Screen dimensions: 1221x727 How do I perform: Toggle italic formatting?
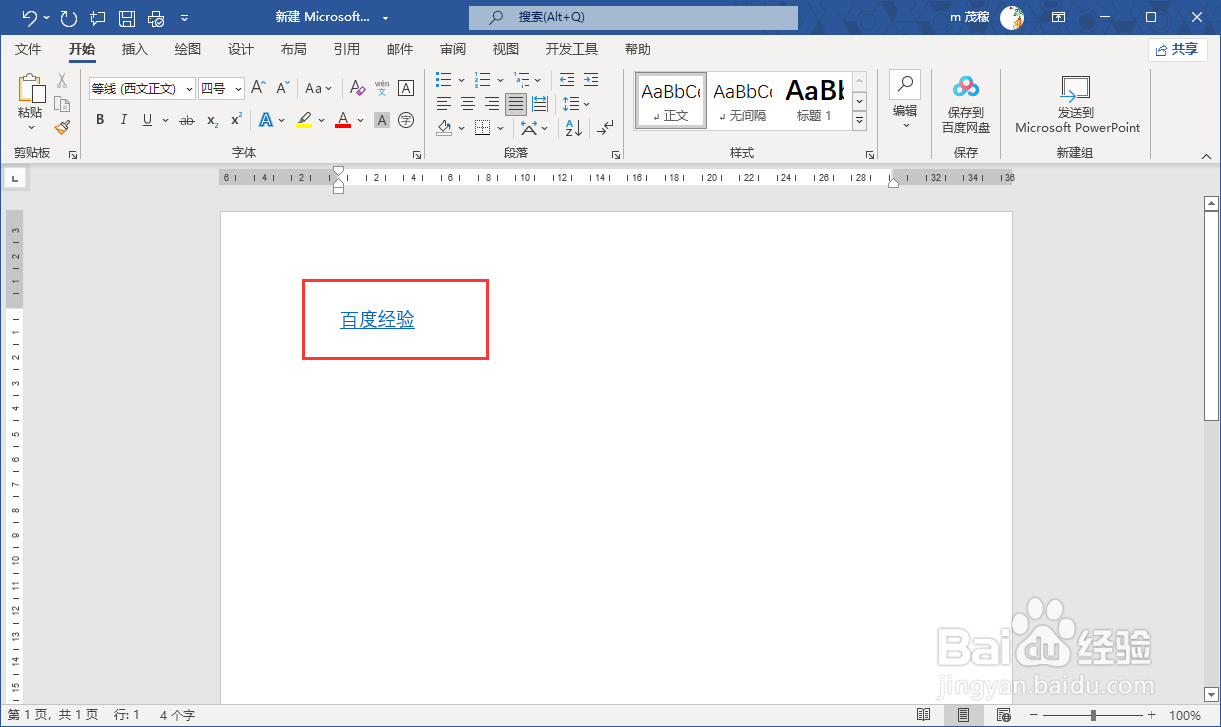click(124, 120)
